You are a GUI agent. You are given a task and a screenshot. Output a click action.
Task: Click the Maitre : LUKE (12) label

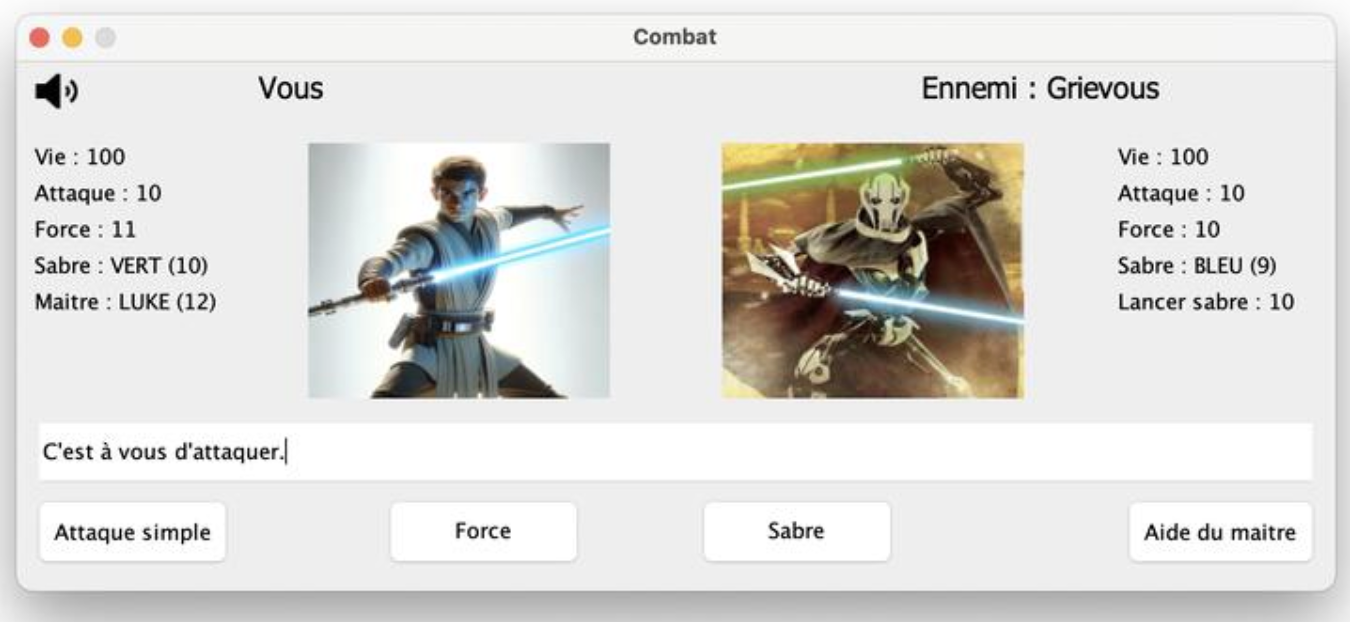pyautogui.click(x=125, y=302)
